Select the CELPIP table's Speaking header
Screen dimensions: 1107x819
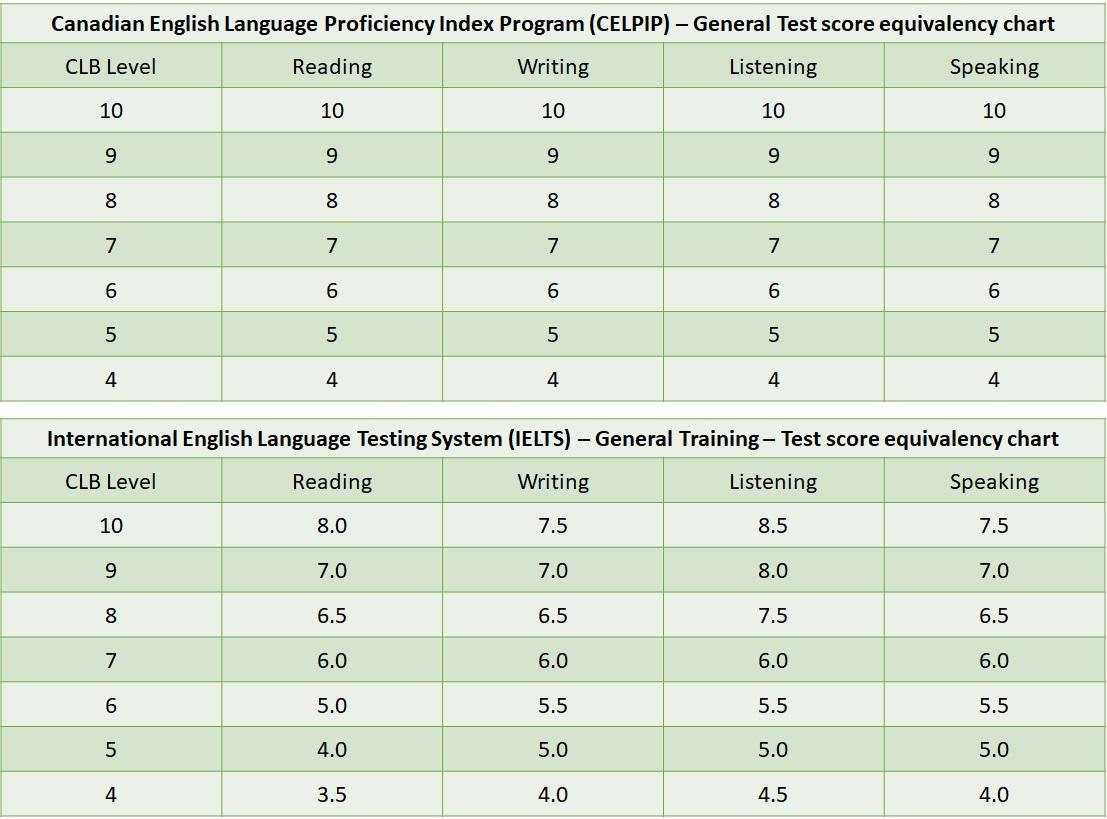994,67
